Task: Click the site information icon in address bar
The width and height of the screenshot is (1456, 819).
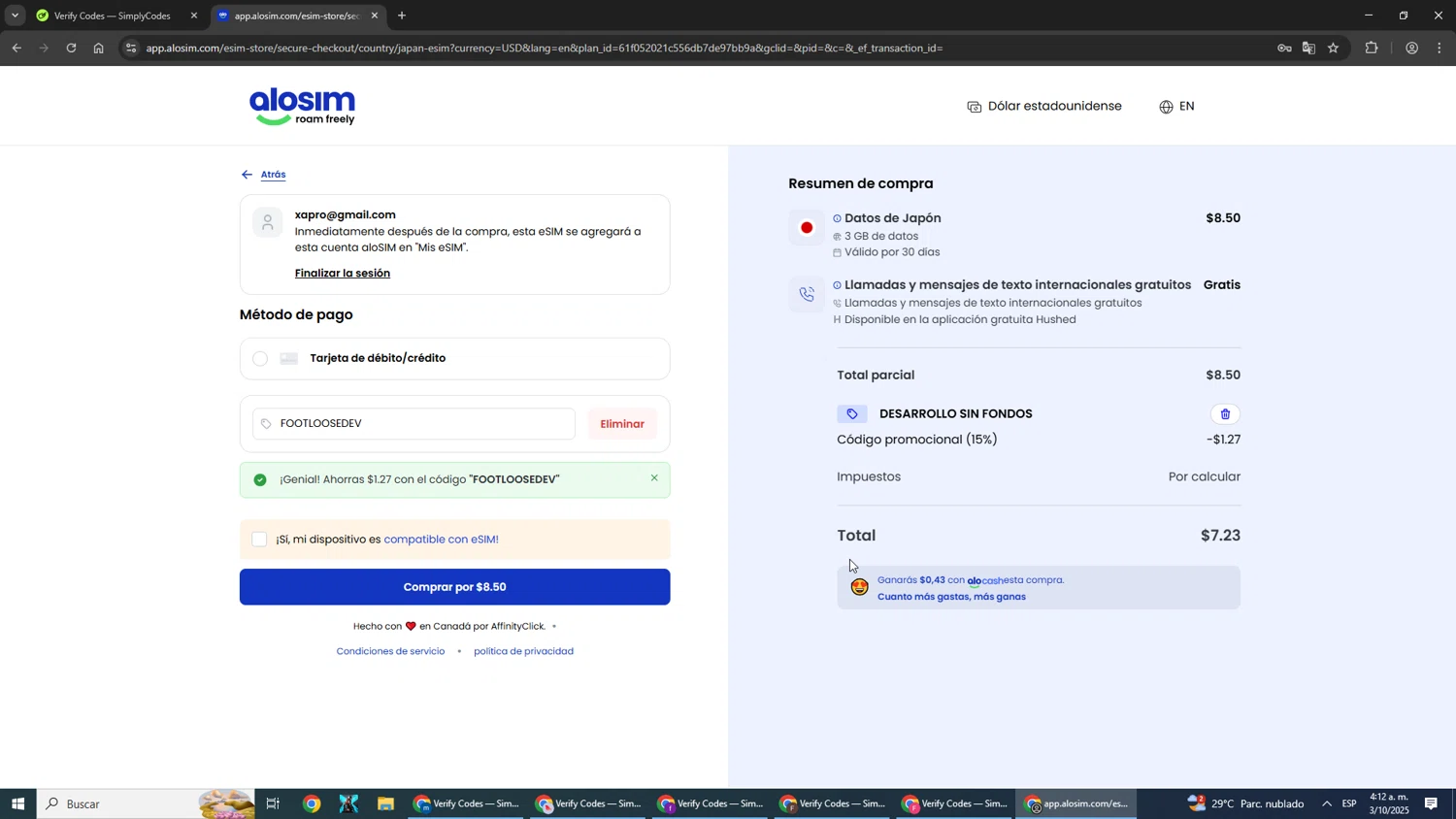Action: coord(131,49)
